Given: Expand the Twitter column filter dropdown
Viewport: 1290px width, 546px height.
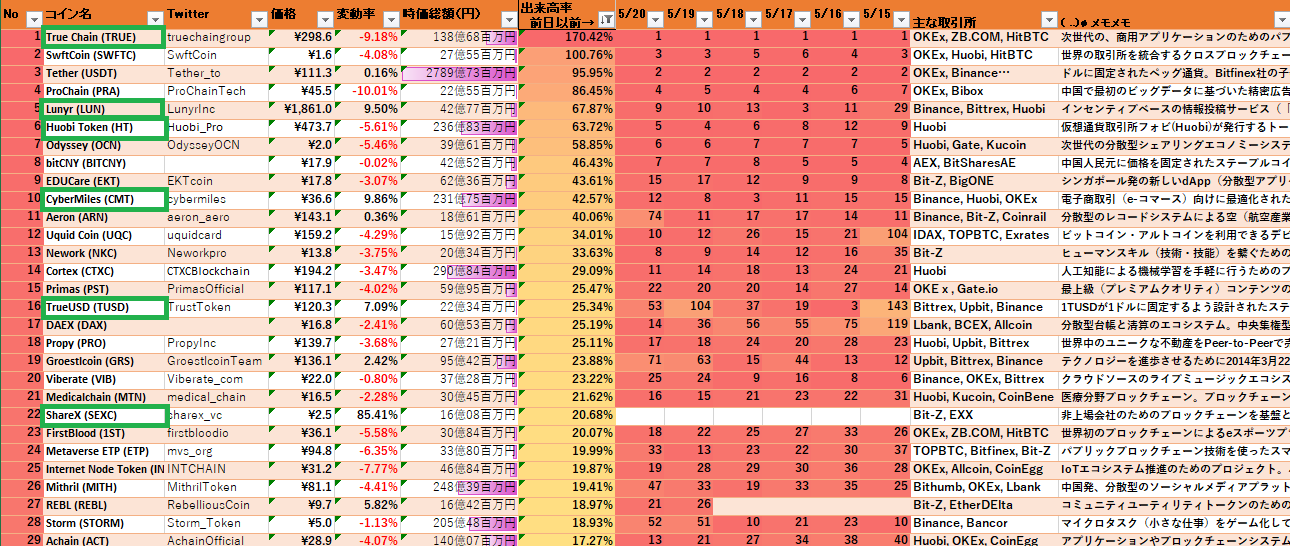Looking at the screenshot, I should coord(258,19).
